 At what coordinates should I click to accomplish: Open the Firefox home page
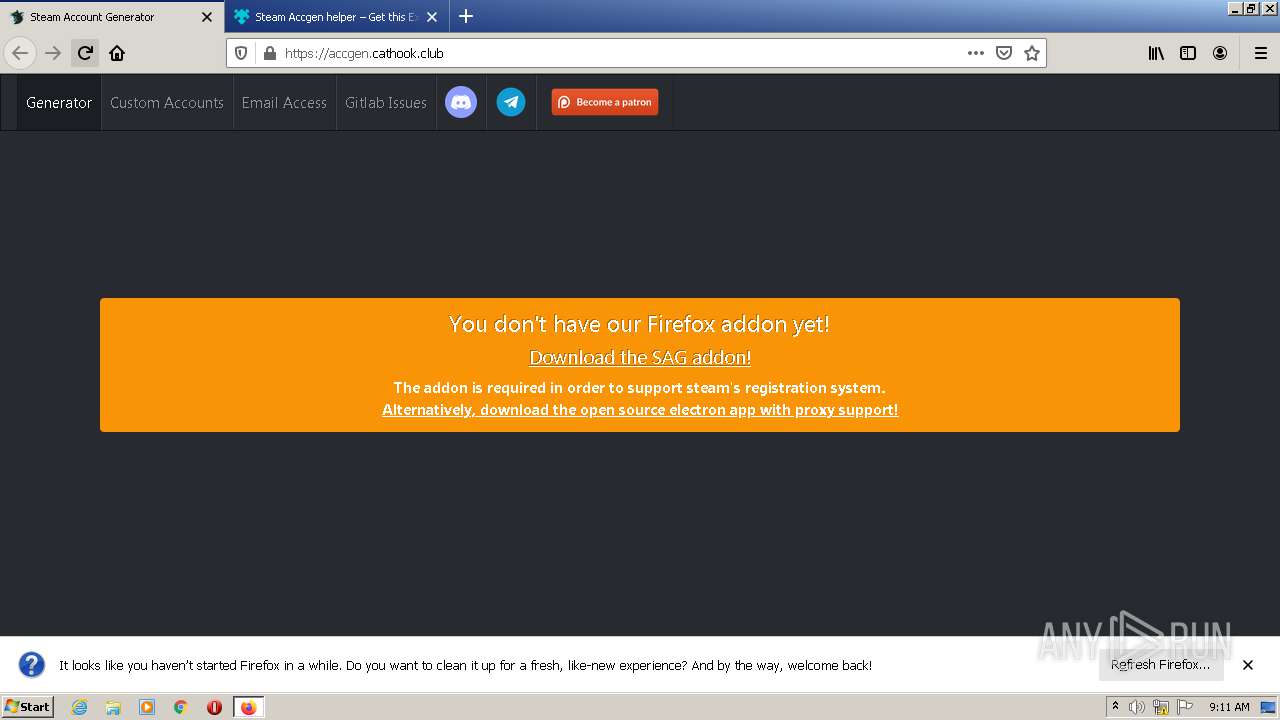point(117,53)
